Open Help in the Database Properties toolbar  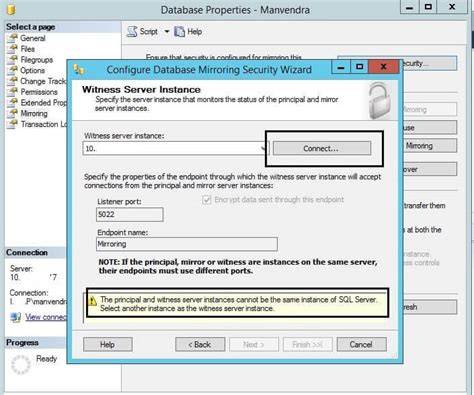click(x=188, y=32)
